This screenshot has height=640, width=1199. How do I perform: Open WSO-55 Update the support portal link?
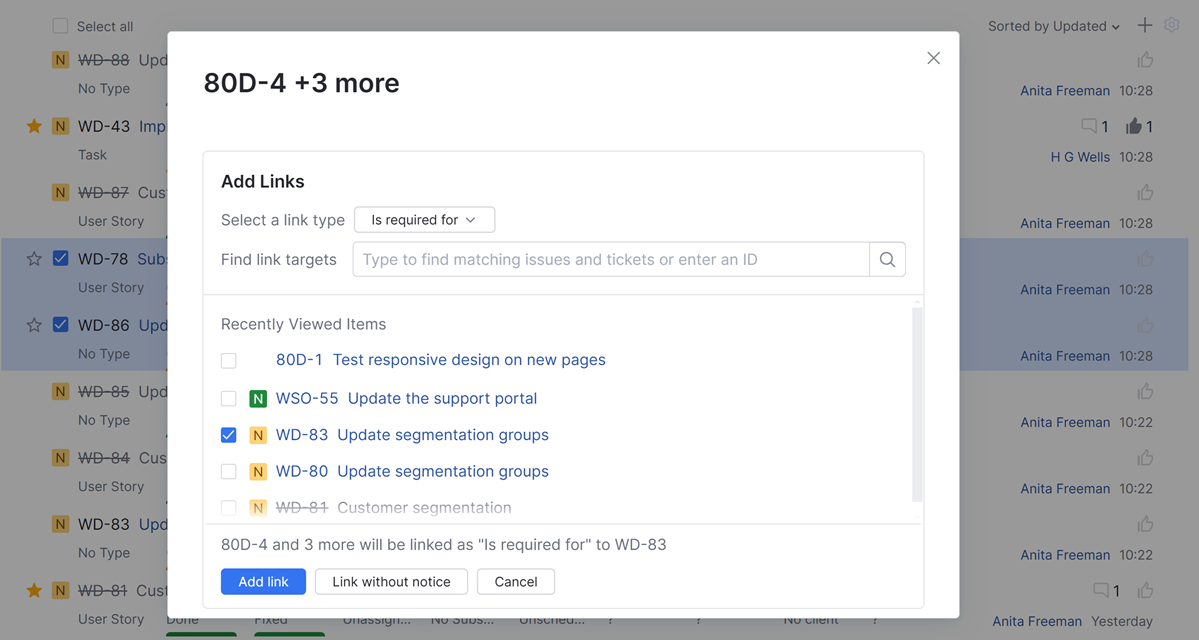[406, 398]
